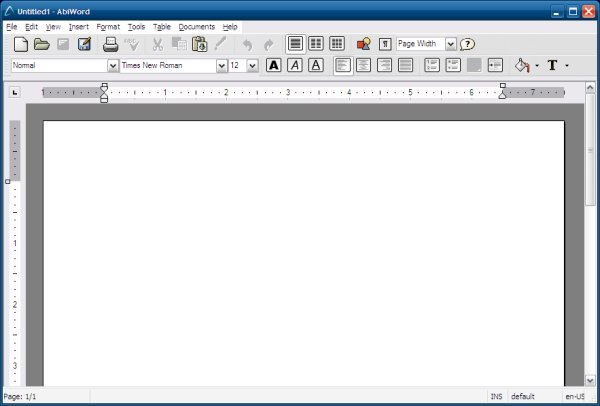Click inside the Normal style field
This screenshot has width=600, height=406.
(59, 66)
